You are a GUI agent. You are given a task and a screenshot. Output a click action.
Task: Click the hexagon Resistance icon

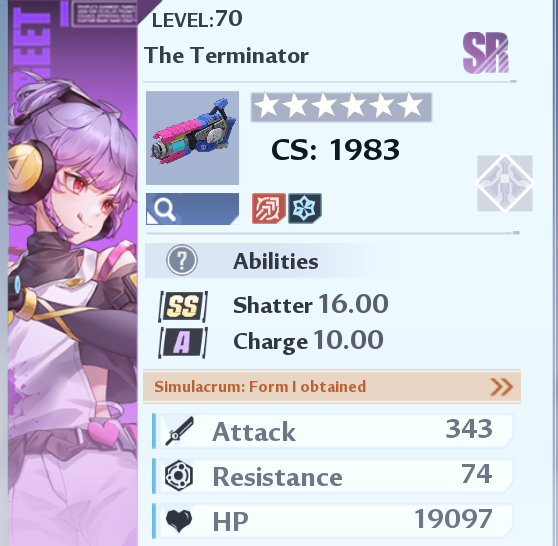179,476
